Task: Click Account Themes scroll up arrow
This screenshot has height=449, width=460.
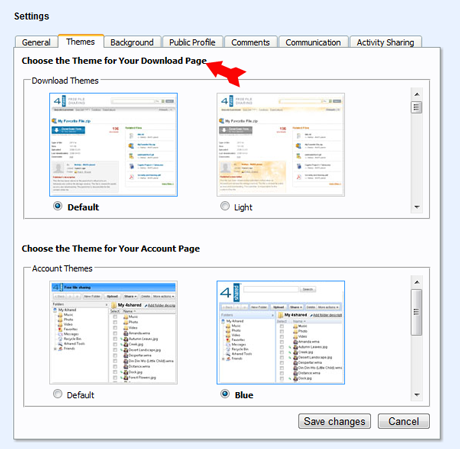Action: (x=417, y=282)
